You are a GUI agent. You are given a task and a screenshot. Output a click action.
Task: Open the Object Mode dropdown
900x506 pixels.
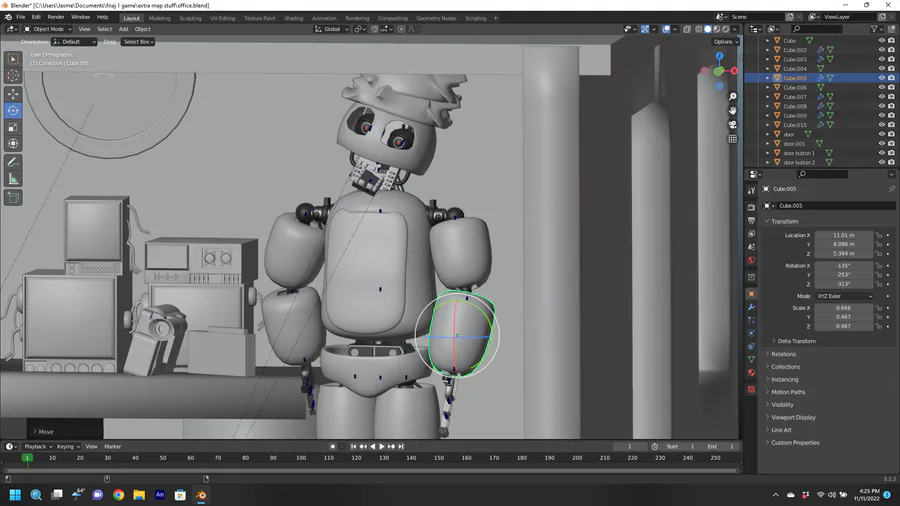pyautogui.click(x=48, y=29)
